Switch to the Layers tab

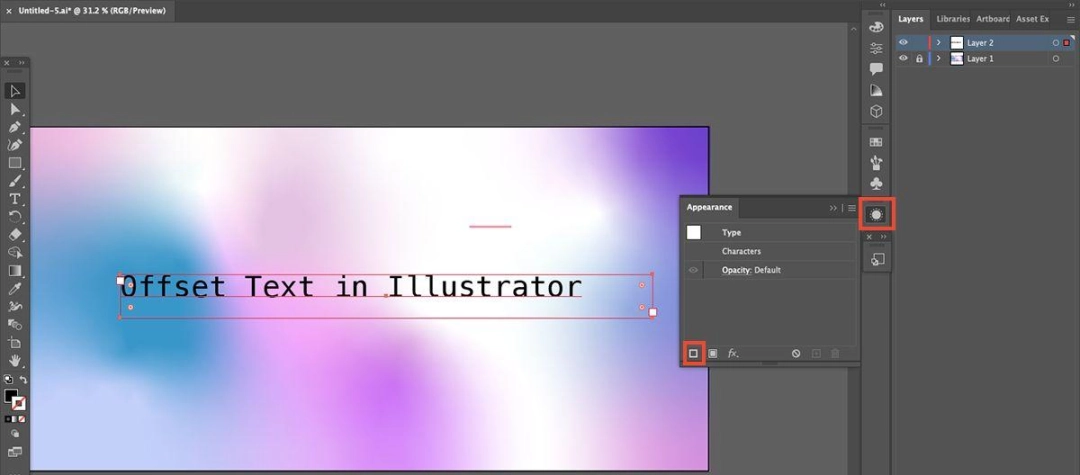(x=911, y=19)
